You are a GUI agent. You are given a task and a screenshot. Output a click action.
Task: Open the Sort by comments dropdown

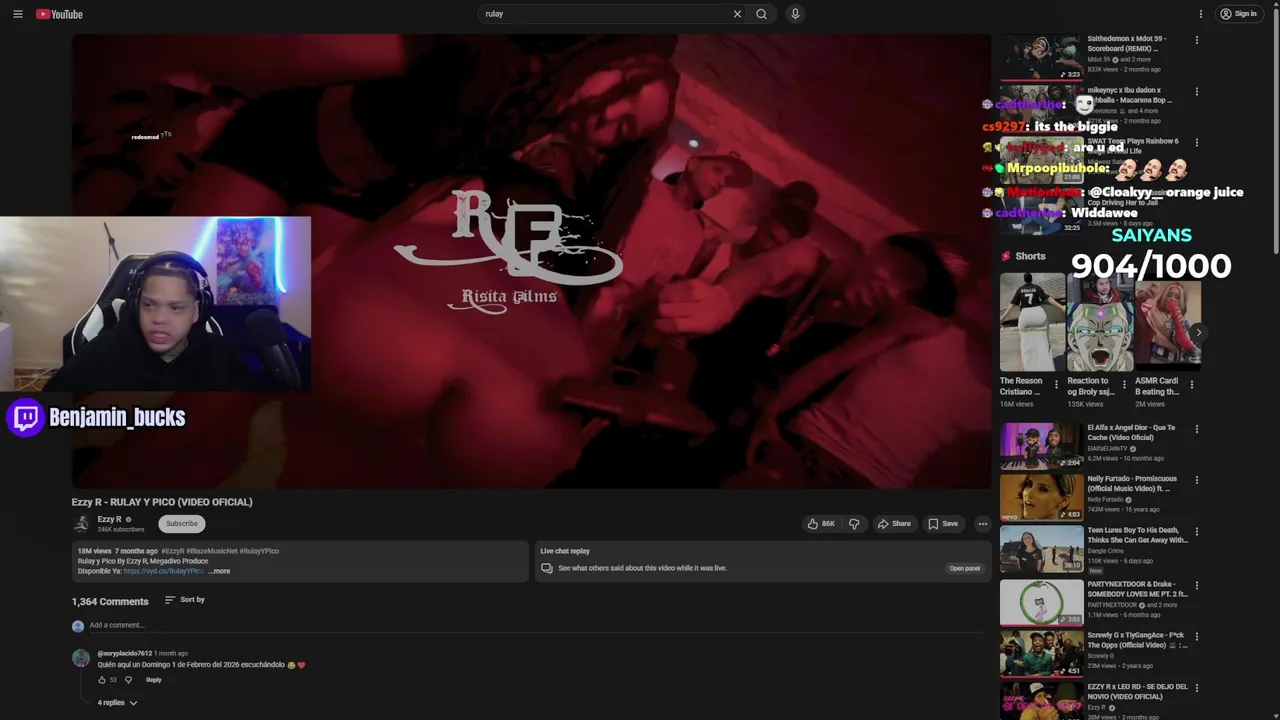(x=185, y=600)
